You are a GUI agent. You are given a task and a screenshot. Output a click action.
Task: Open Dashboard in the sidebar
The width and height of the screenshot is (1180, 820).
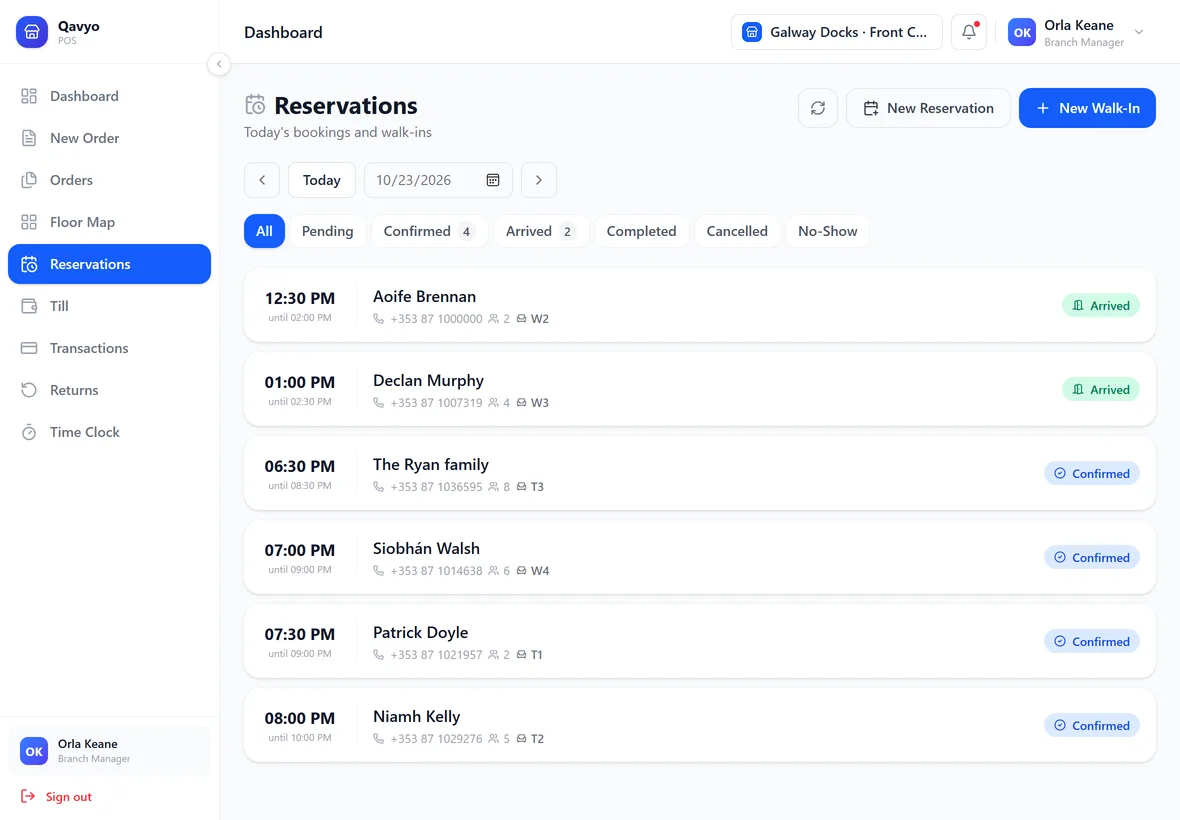pyautogui.click(x=109, y=96)
